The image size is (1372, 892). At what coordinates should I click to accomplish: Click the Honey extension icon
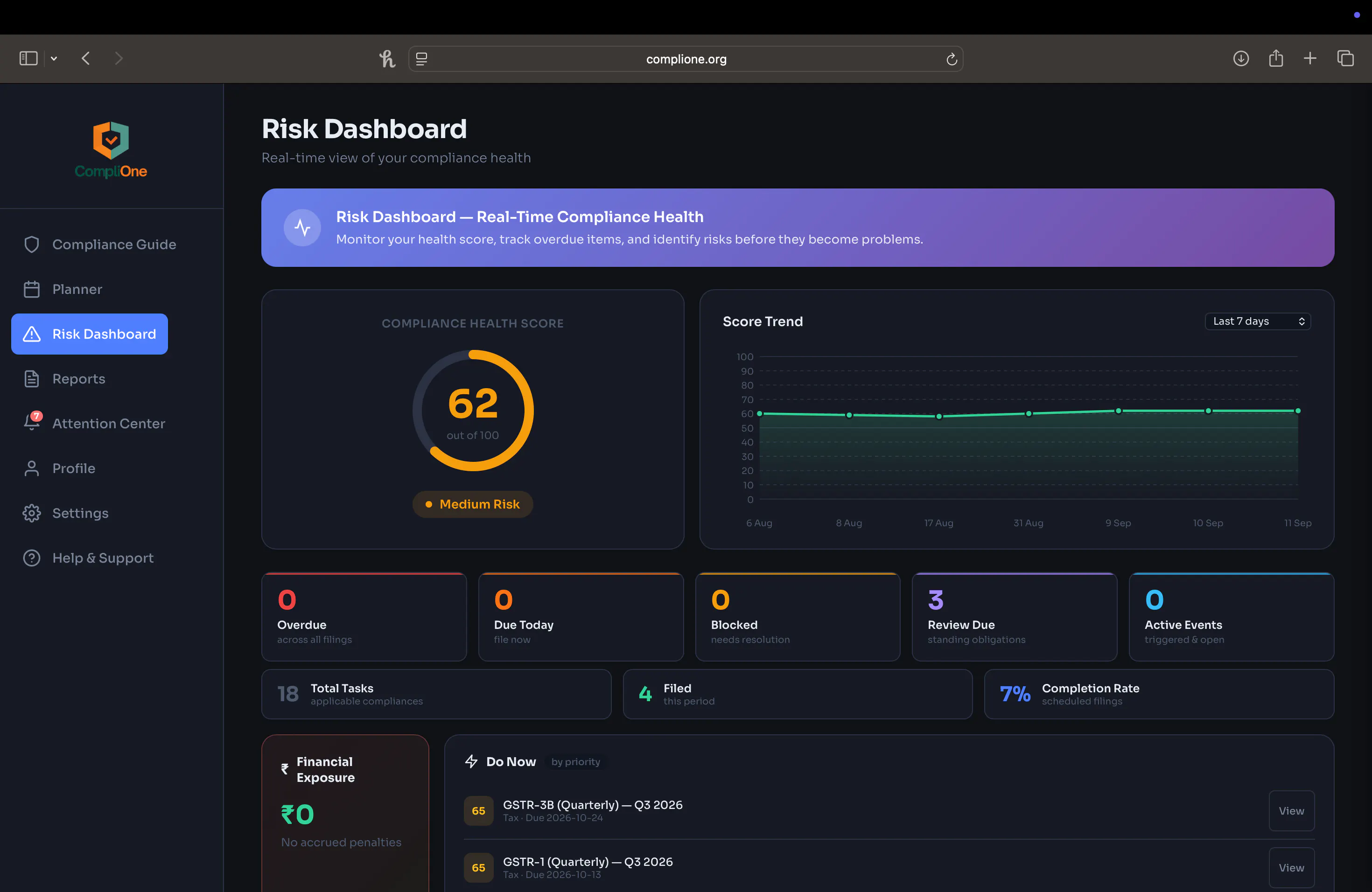(387, 58)
